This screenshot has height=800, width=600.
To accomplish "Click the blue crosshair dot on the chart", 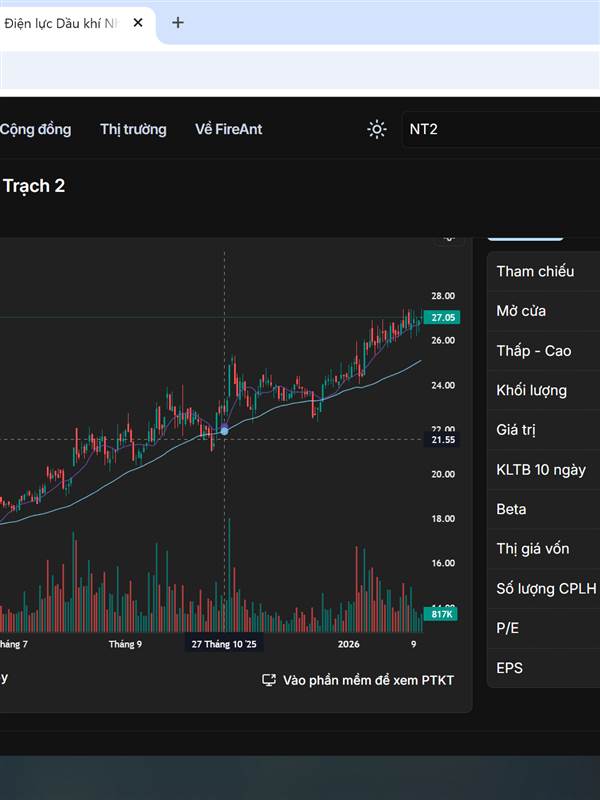I will point(224,430).
